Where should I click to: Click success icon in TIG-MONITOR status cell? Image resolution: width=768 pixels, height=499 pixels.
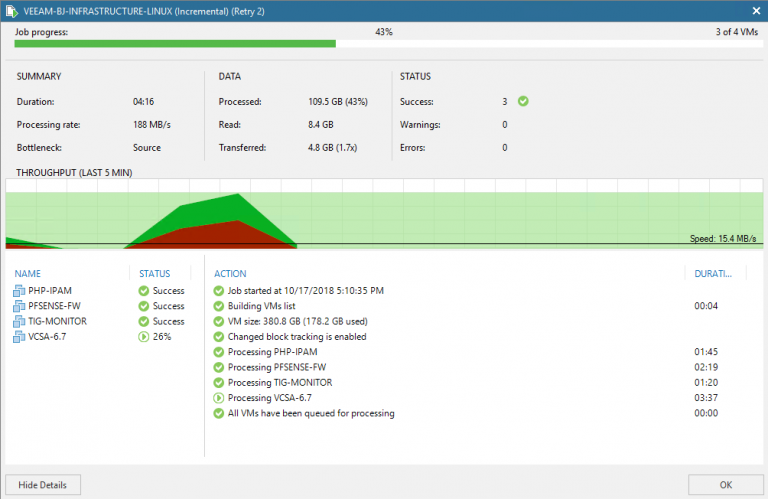point(144,321)
